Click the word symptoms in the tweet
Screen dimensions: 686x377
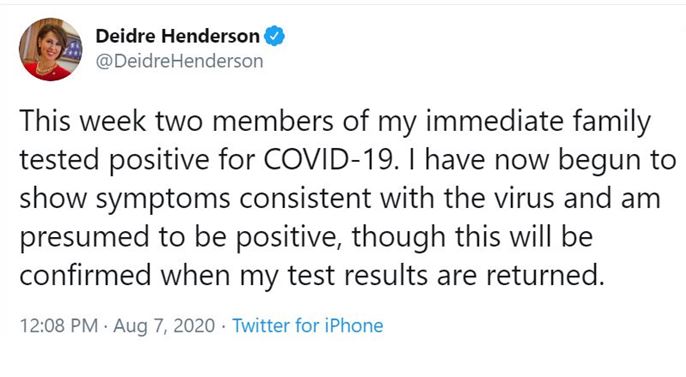pyautogui.click(x=163, y=199)
